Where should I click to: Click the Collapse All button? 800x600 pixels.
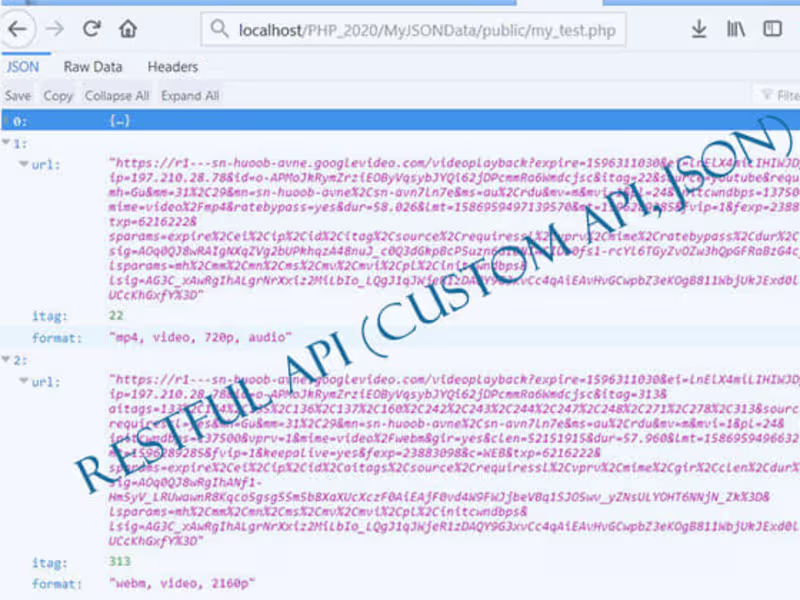tap(117, 96)
